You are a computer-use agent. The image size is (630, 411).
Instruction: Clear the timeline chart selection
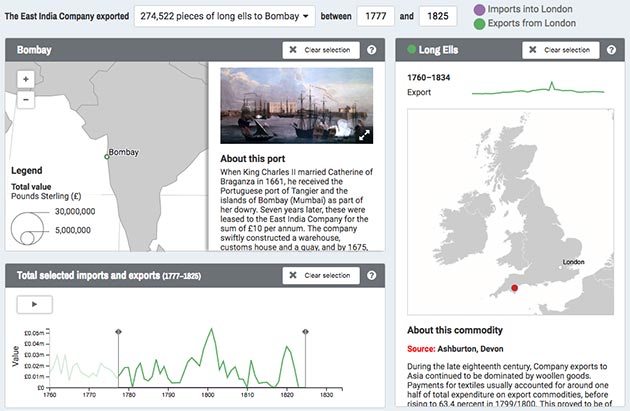[318, 275]
